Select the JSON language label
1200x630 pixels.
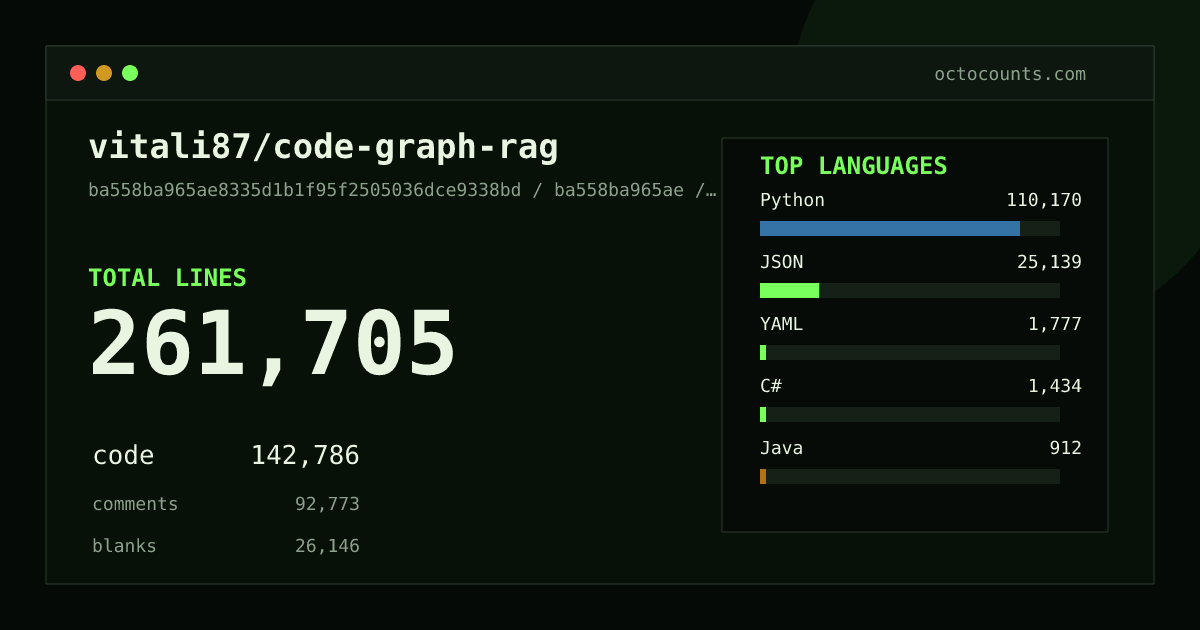[781, 262]
